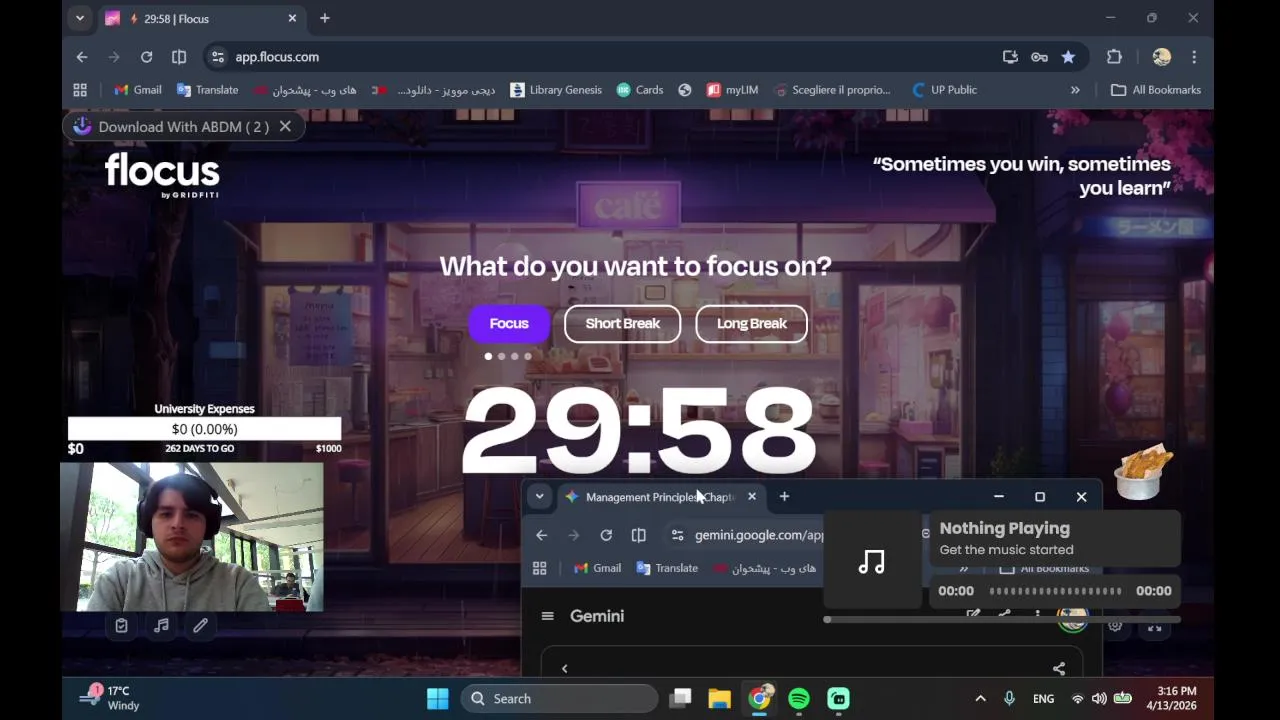This screenshot has height=720, width=1280.
Task: Open the All Bookmarks folder
Action: (1156, 90)
